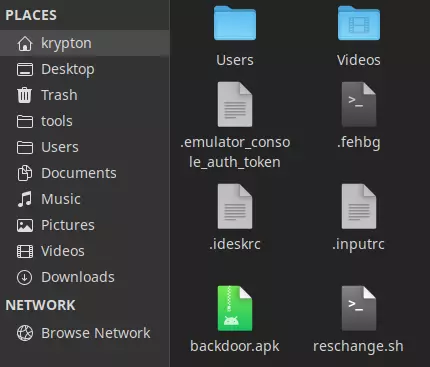Click the reschange.sh file name
This screenshot has width=430, height=367.
pyautogui.click(x=359, y=346)
